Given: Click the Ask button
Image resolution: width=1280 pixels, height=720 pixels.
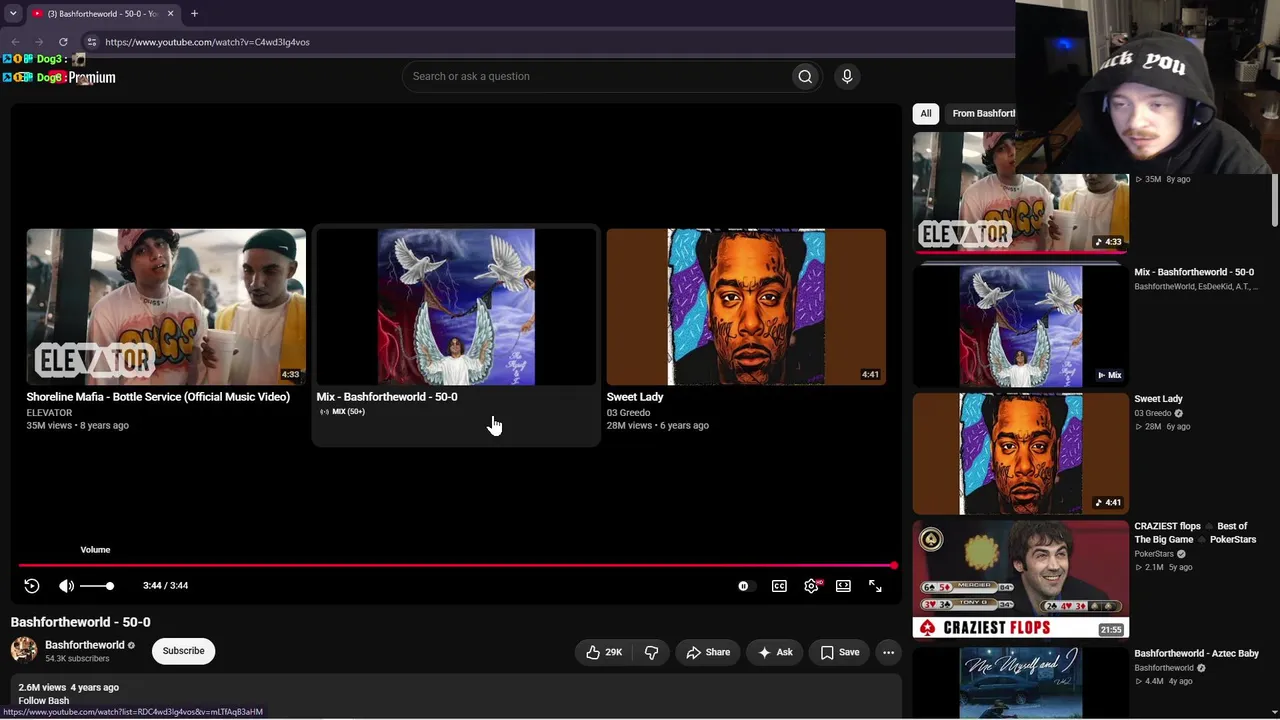Looking at the screenshot, I should [775, 652].
